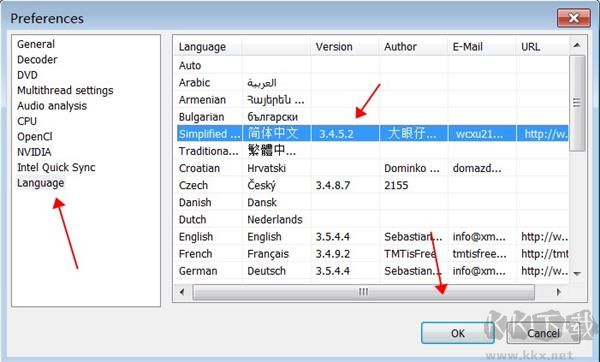Screen dimensions: 600x362
Task: Confirm settings with the OK button
Action: click(x=458, y=333)
